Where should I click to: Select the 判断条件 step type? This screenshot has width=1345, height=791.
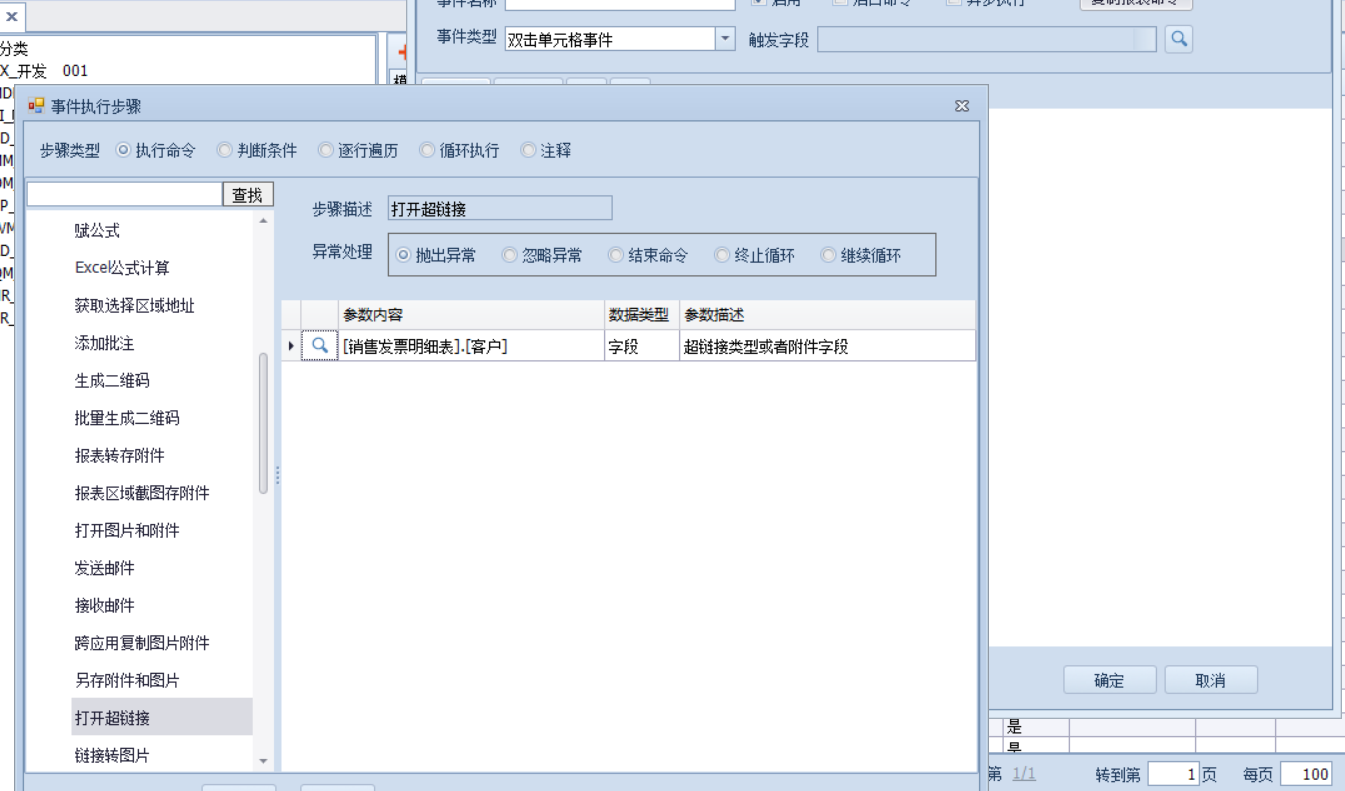pyautogui.click(x=225, y=151)
